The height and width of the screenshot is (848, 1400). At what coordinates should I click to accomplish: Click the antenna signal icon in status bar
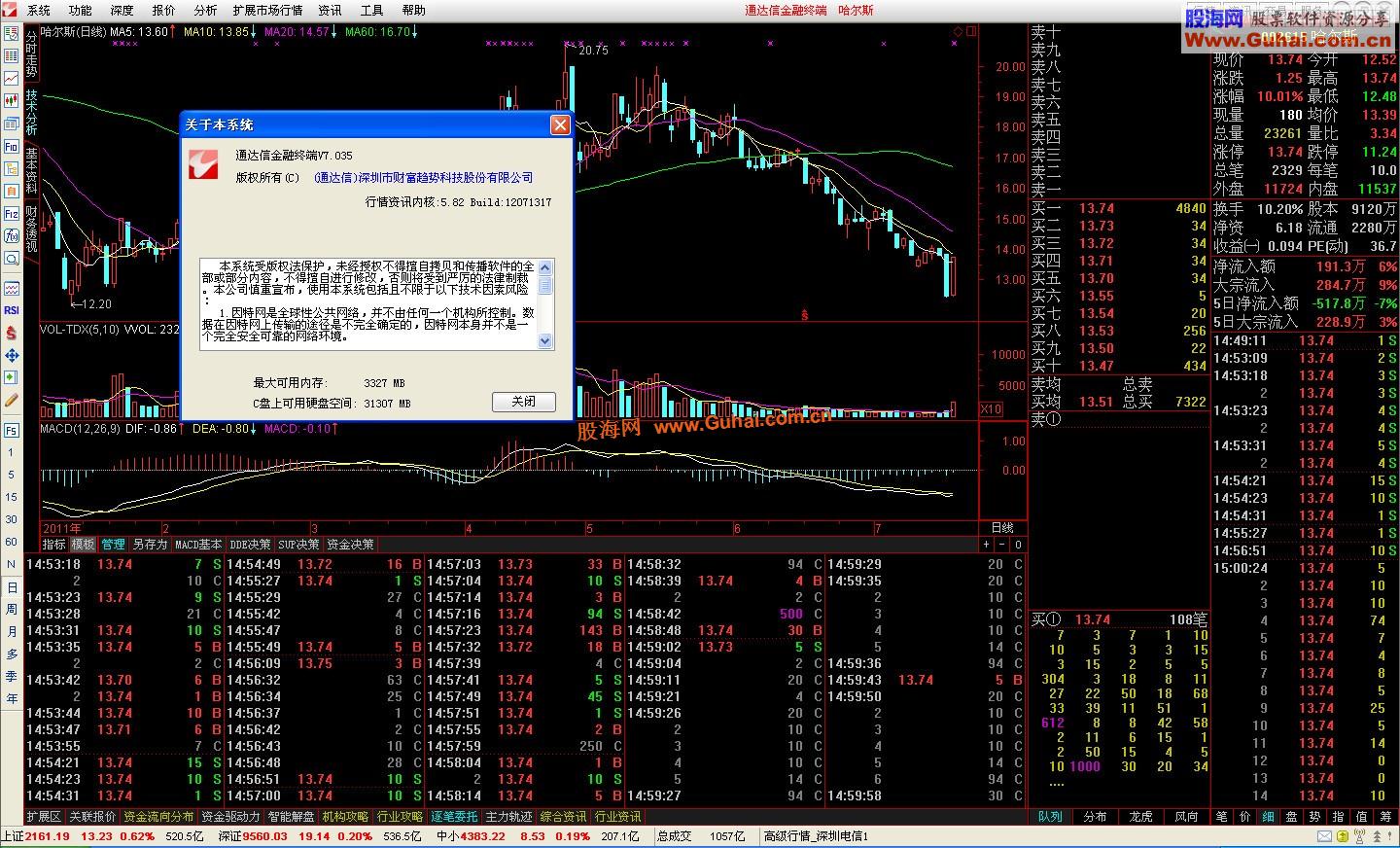tap(1359, 836)
